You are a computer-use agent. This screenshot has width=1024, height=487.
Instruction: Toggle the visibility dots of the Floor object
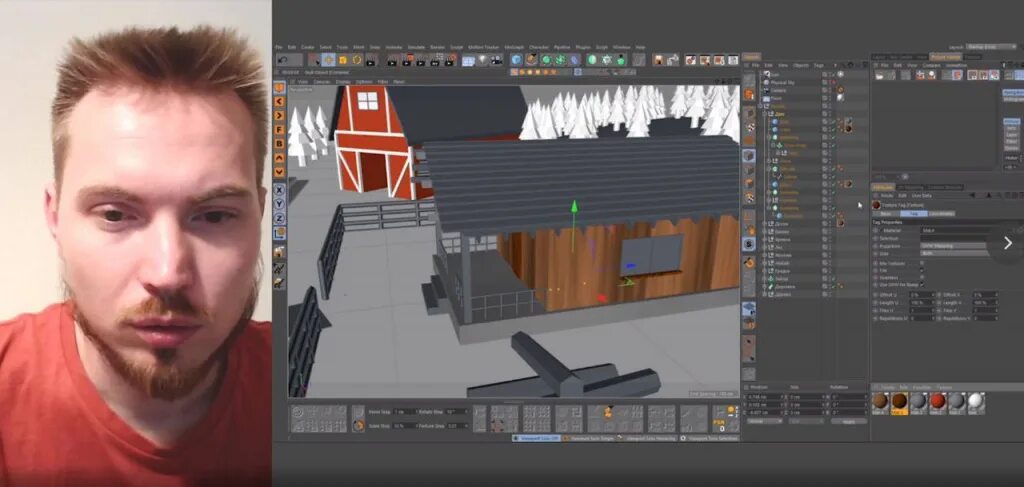[x=829, y=99]
